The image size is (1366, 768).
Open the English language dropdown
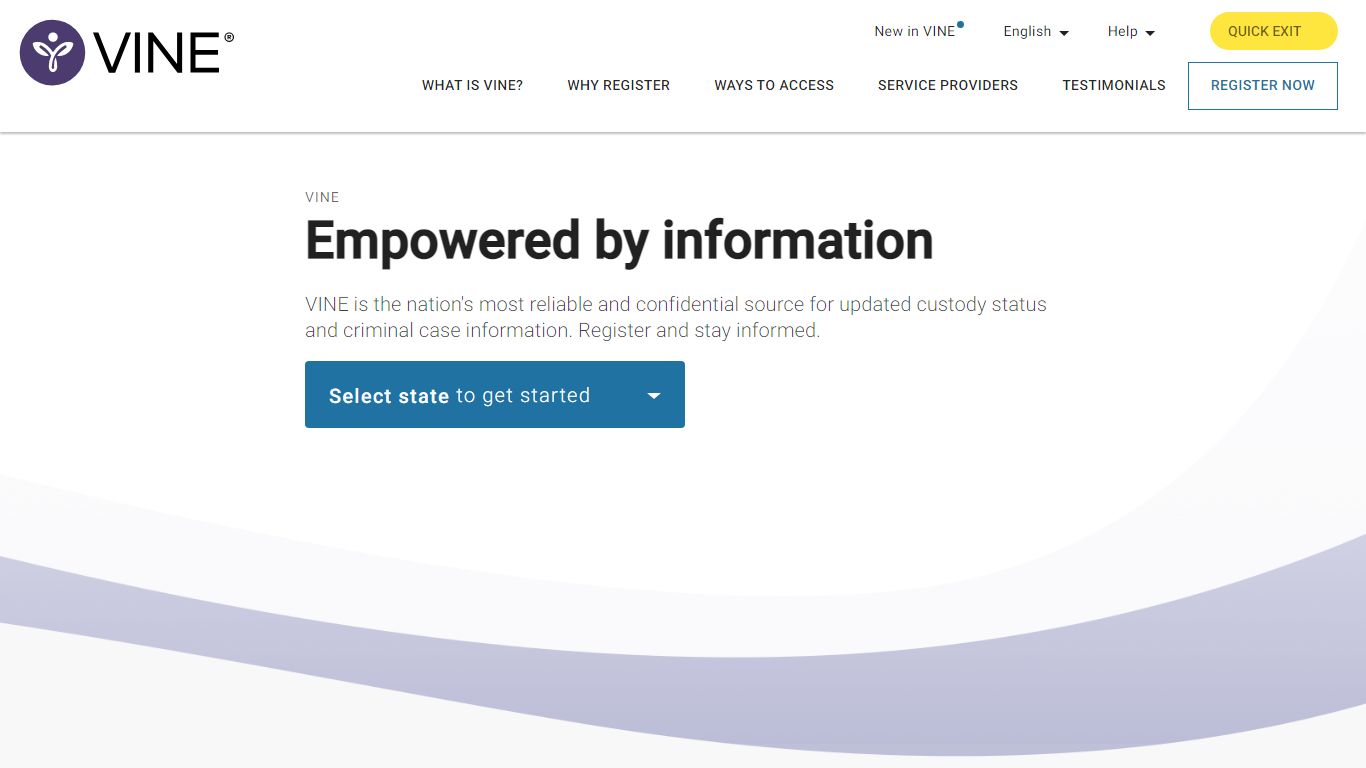pos(1036,31)
